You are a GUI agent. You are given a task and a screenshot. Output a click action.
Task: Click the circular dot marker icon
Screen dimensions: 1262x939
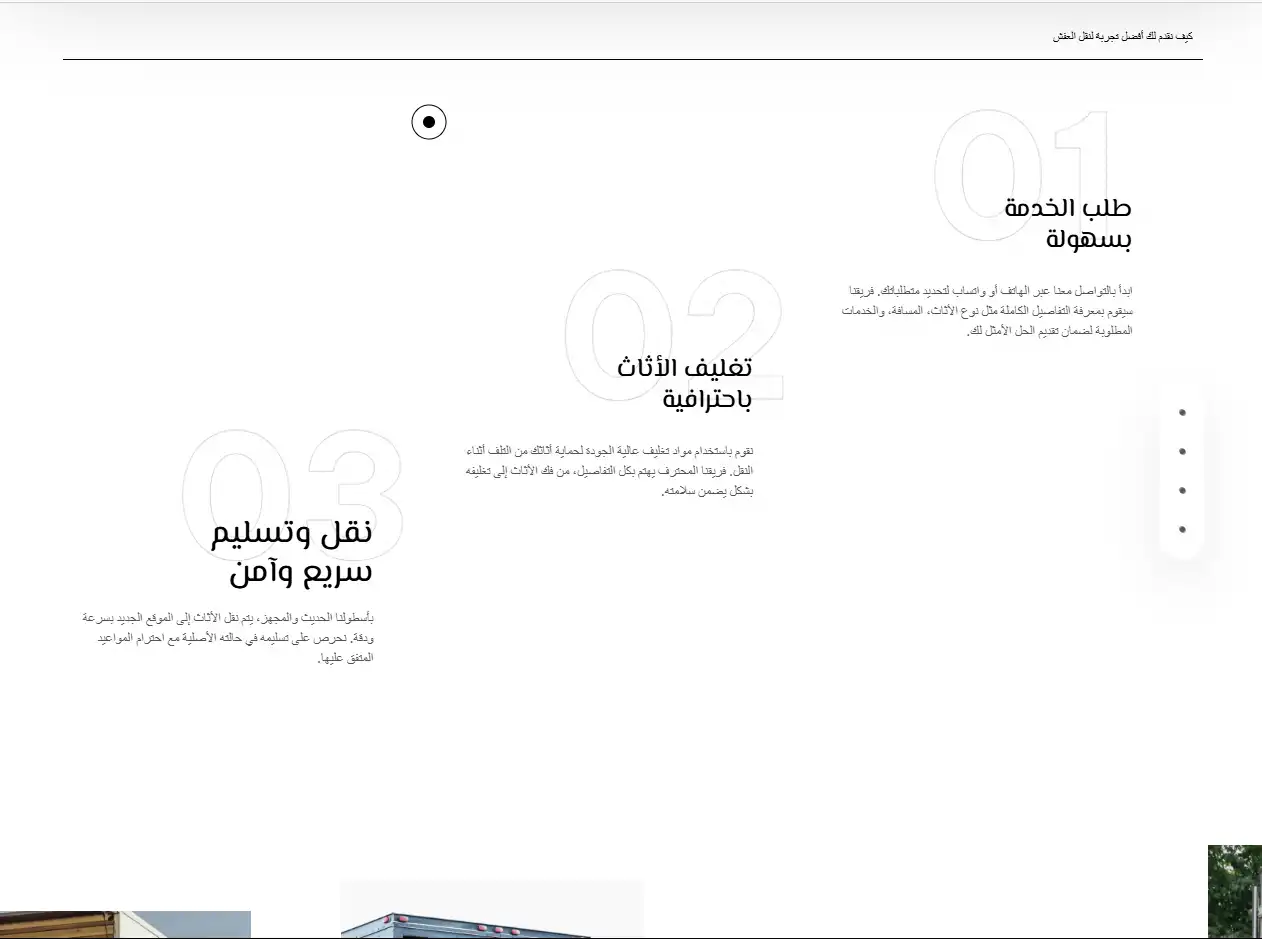[x=429, y=122]
